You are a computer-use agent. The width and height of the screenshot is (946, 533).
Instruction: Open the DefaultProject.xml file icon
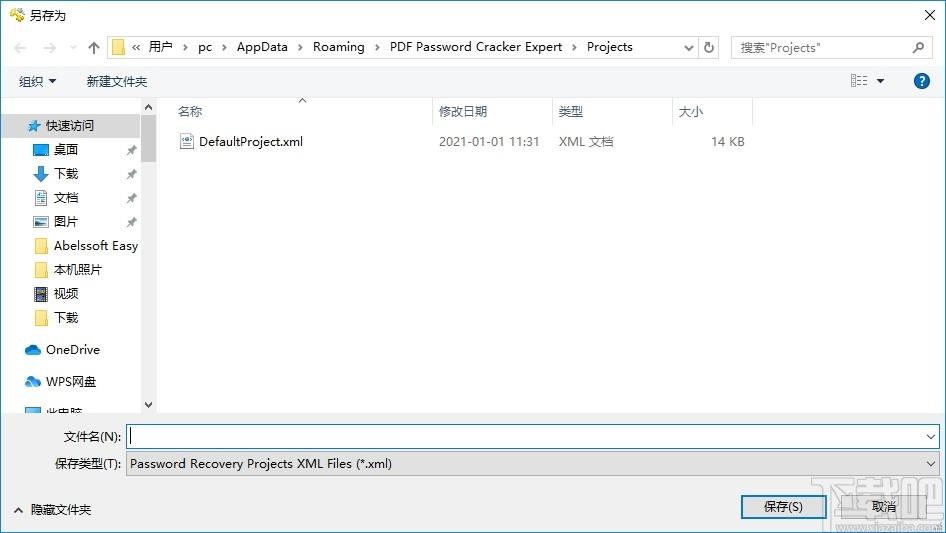pos(186,142)
